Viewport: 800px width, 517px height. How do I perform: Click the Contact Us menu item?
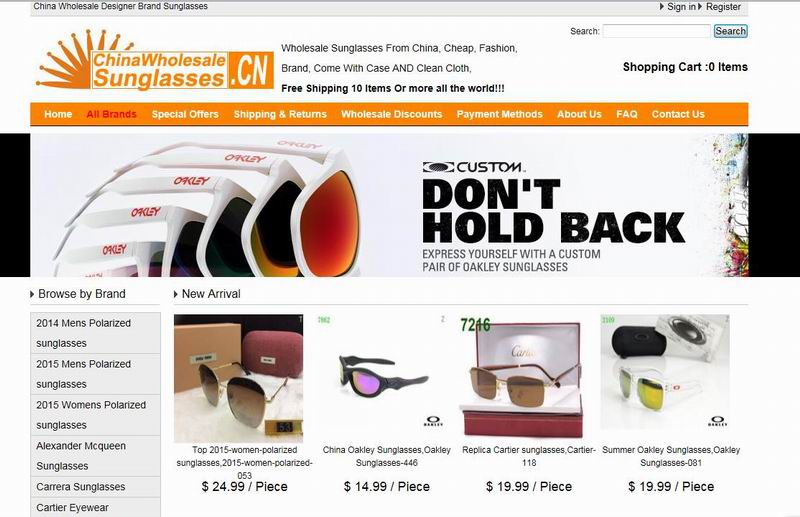pos(678,114)
